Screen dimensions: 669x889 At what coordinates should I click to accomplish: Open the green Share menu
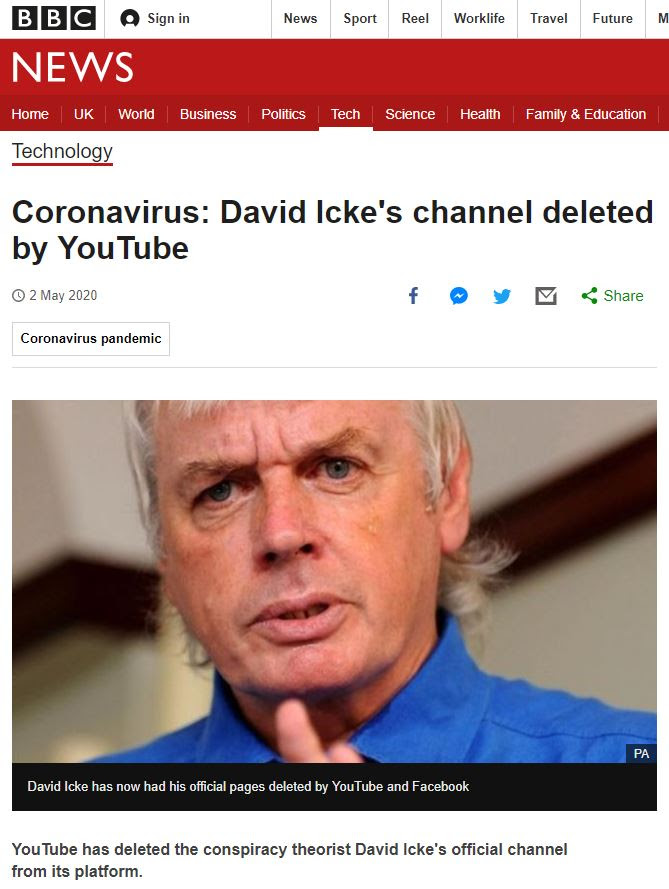(x=612, y=295)
